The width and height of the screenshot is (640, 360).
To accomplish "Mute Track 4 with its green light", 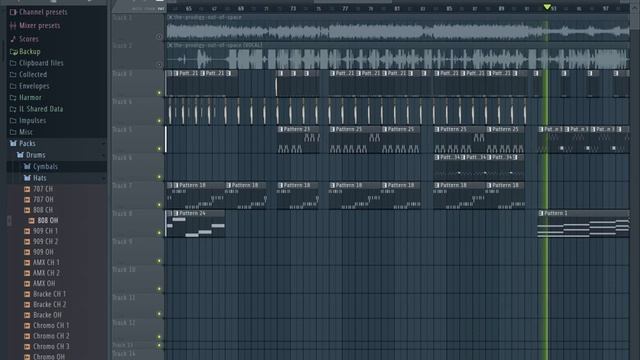I will point(159,121).
